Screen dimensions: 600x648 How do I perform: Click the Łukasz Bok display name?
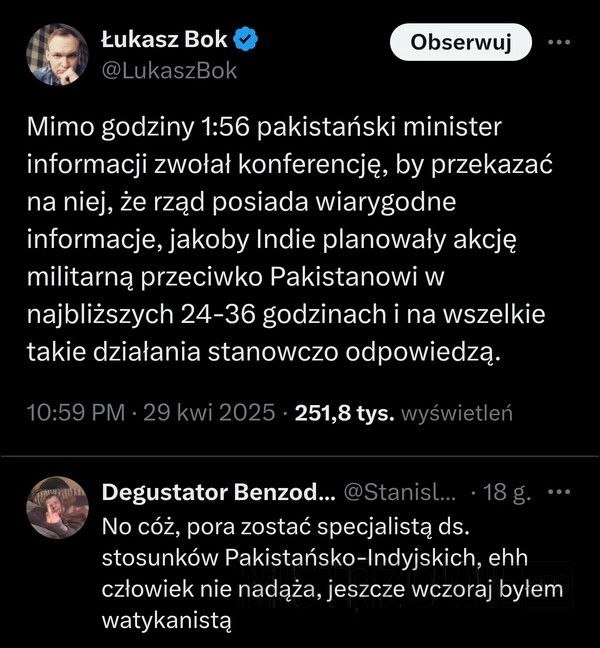coord(165,40)
